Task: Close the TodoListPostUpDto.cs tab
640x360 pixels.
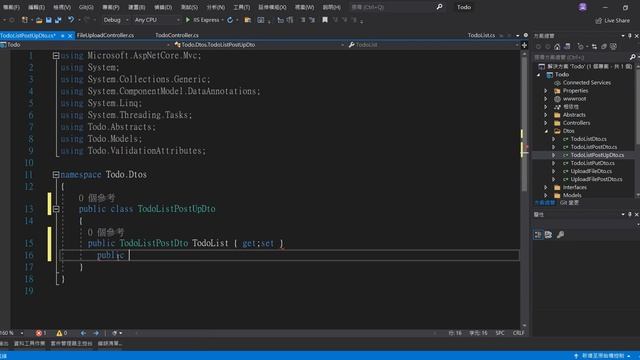Action: coord(70,36)
